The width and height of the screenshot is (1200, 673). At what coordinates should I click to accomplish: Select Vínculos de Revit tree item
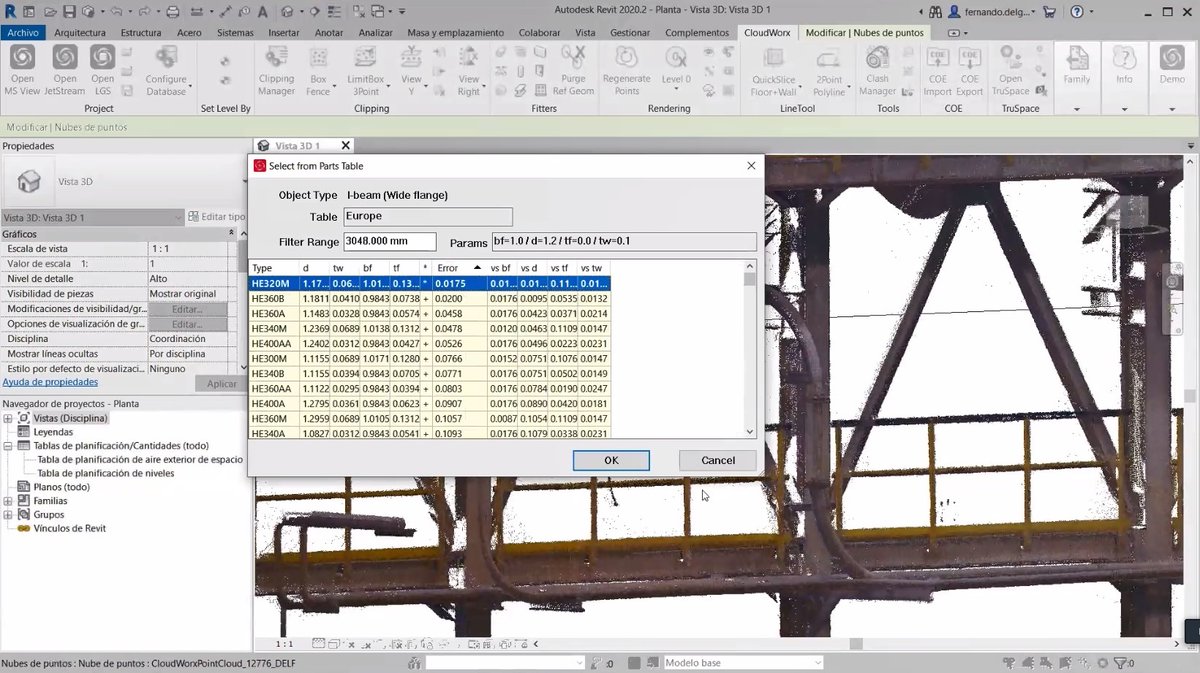pos(69,528)
